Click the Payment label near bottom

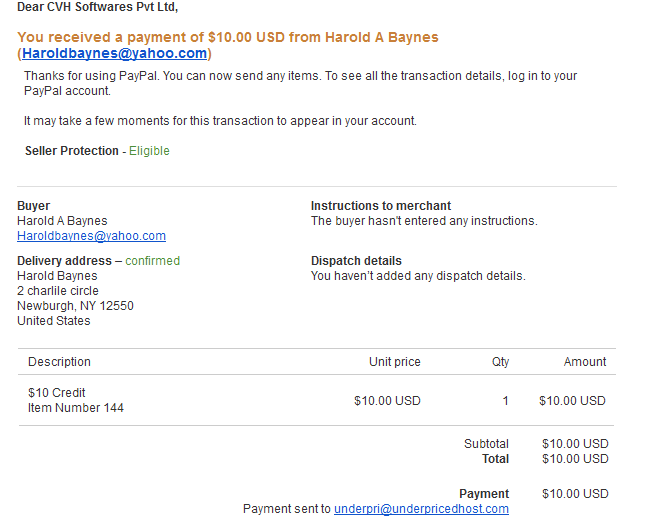pyautogui.click(x=484, y=494)
